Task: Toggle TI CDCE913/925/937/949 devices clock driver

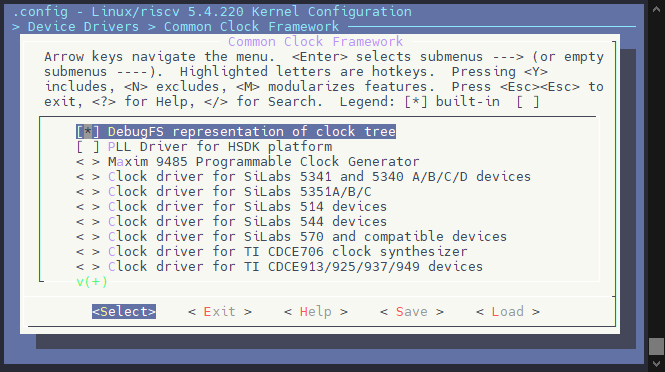Action: pyautogui.click(x=279, y=266)
